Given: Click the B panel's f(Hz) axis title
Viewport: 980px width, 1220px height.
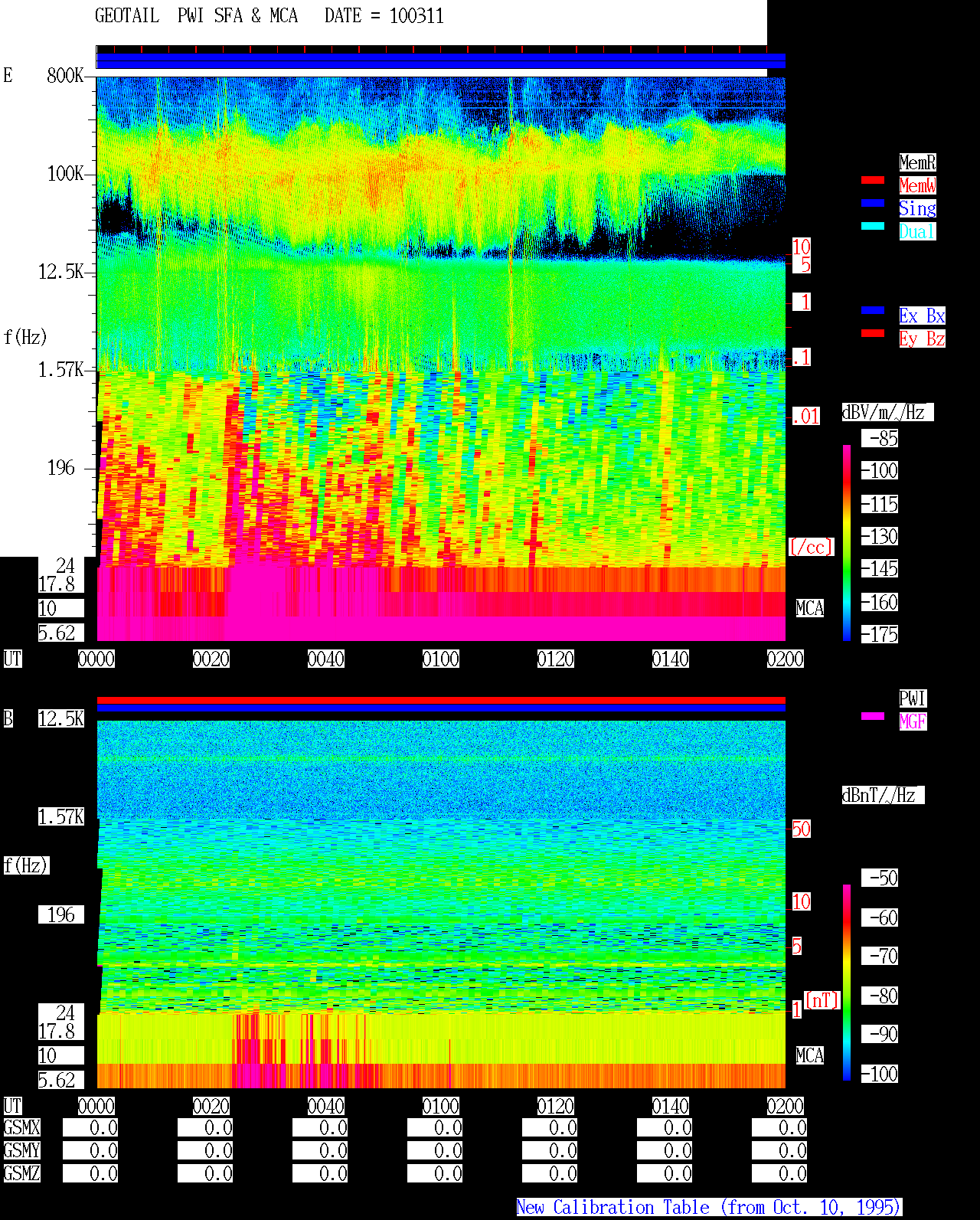Looking at the screenshot, I should tap(25, 865).
